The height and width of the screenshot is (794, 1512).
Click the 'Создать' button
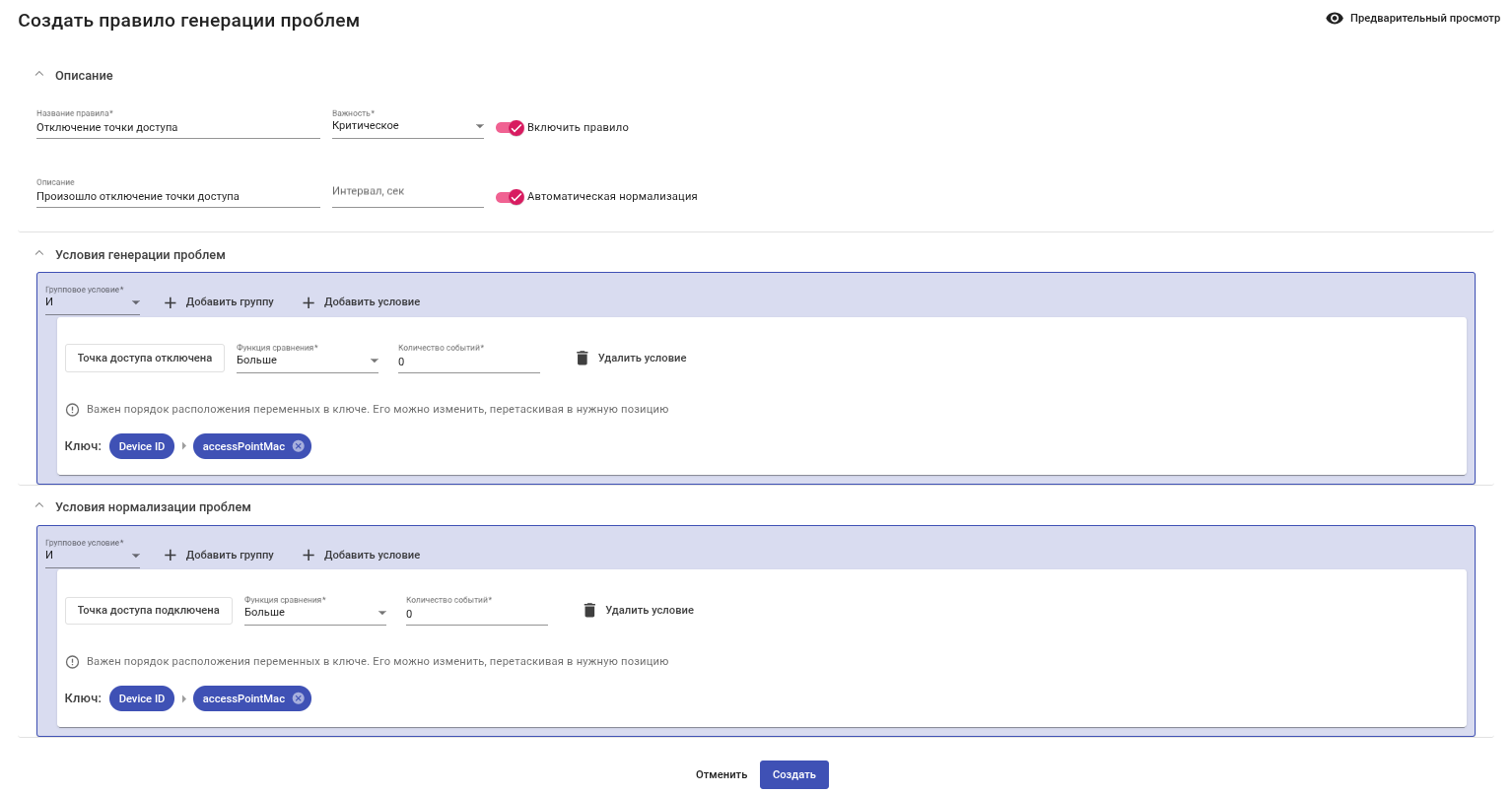click(x=793, y=775)
